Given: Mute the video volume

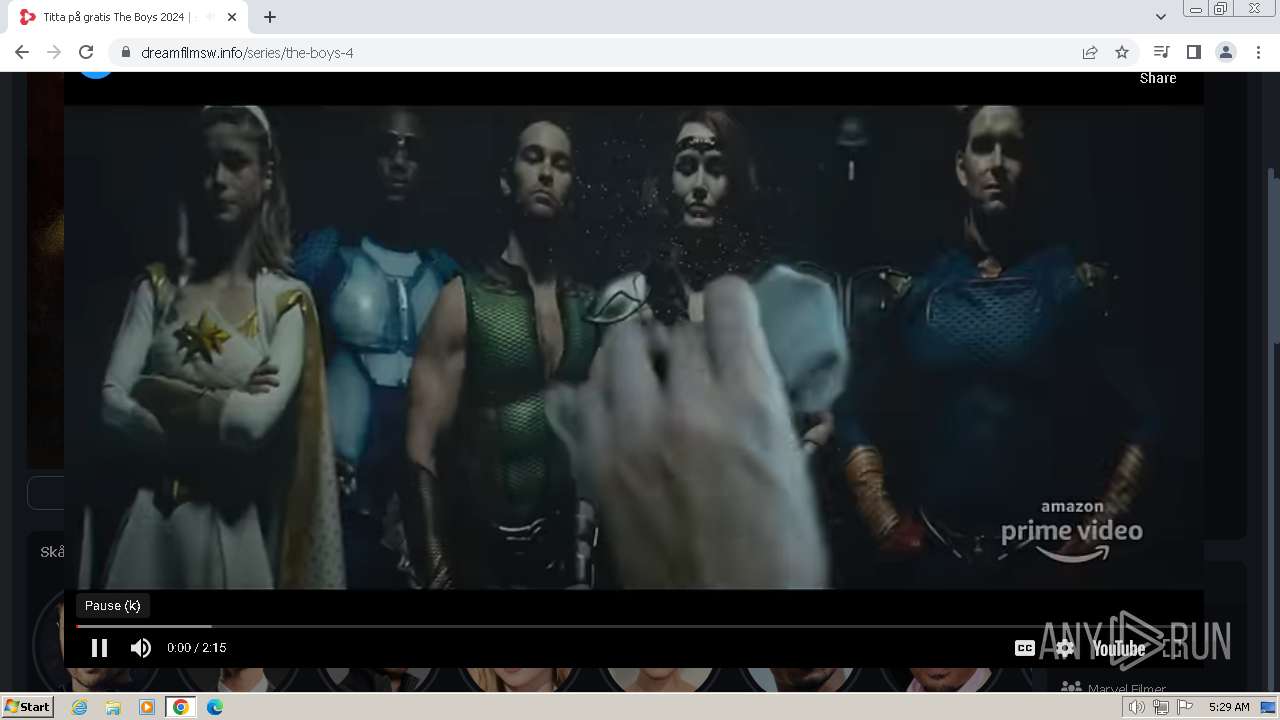Looking at the screenshot, I should 141,647.
